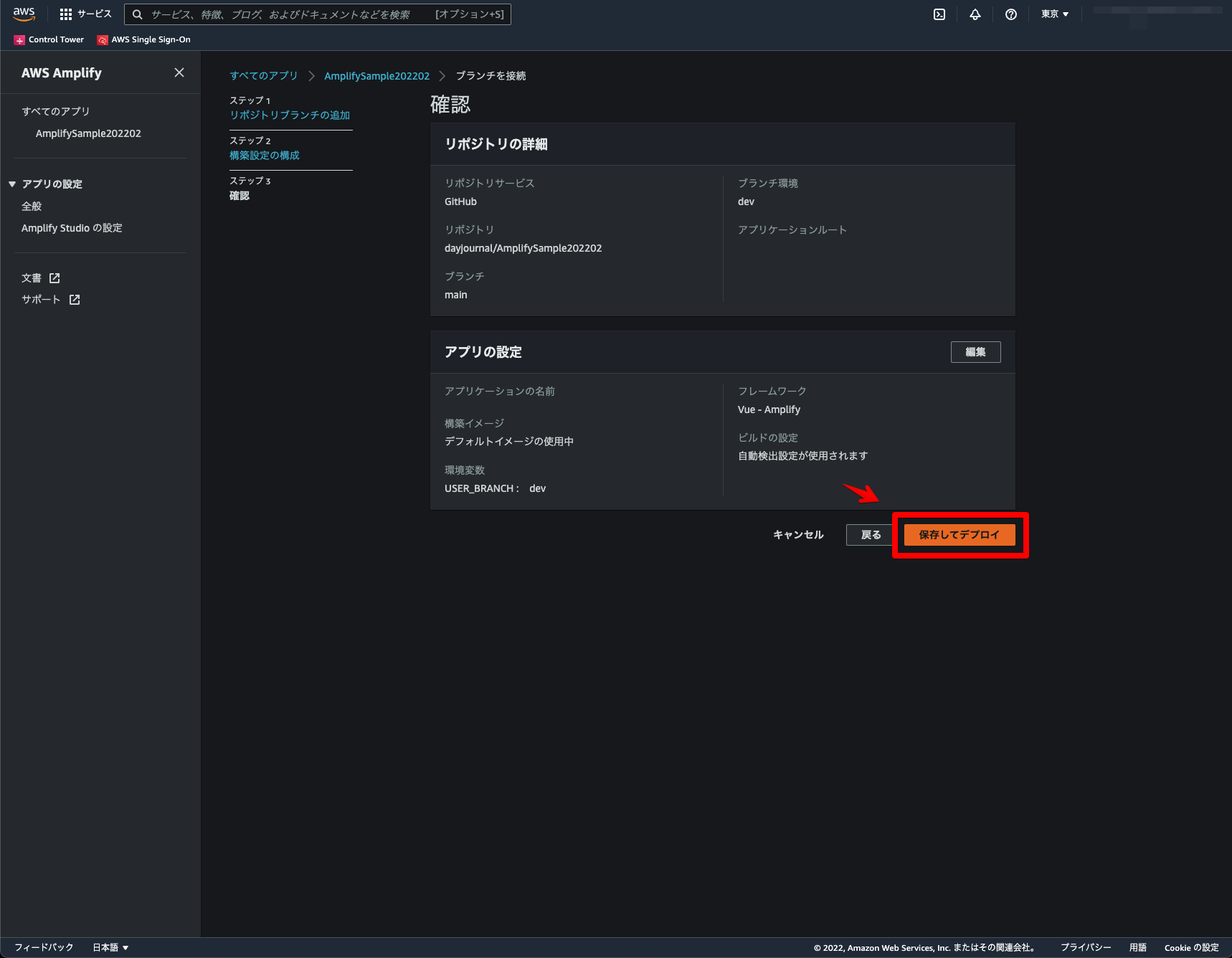
Task: Click the 編集 button for app settings
Action: (x=975, y=352)
